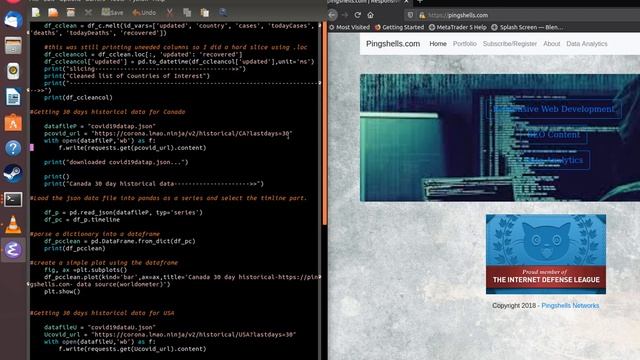
Task: Open the Splash Screen — Blen... bookmark
Action: click(527, 27)
